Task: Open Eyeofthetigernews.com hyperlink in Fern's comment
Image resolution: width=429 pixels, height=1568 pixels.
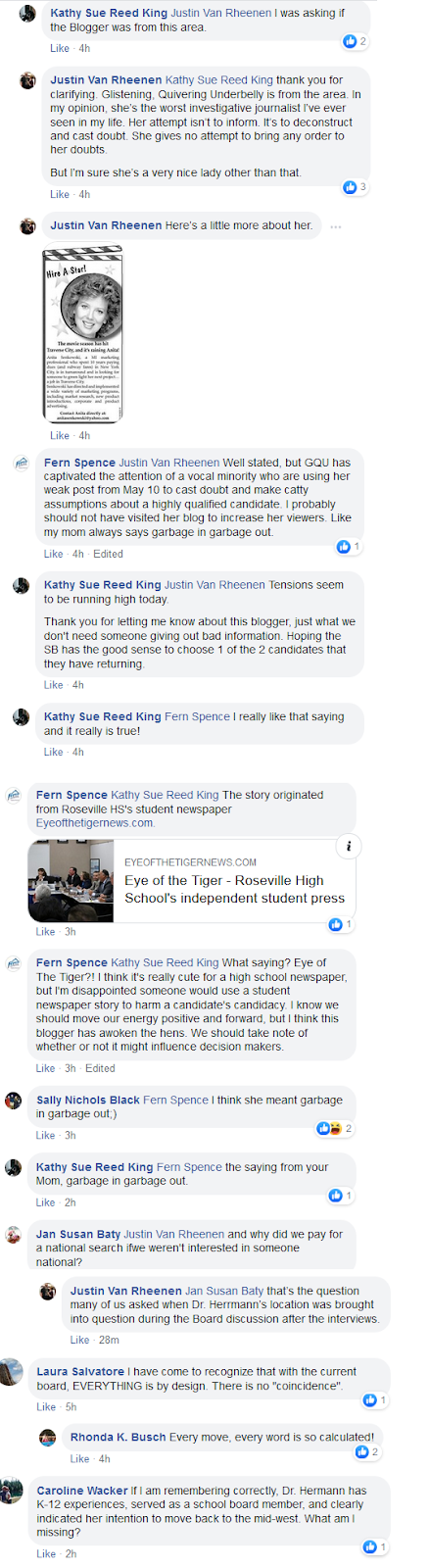Action: pyautogui.click(x=95, y=823)
